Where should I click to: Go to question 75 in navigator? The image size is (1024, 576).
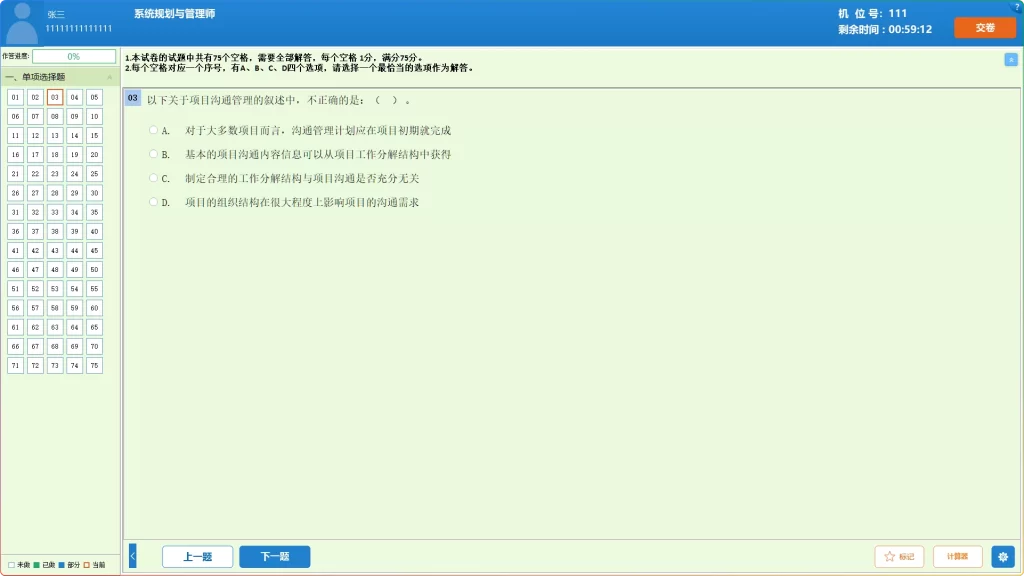(x=94, y=366)
